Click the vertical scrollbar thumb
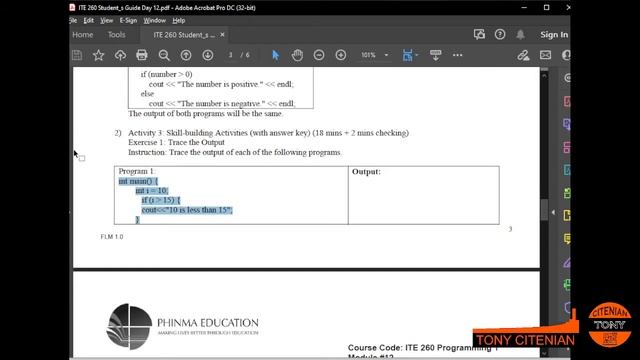 click(544, 209)
